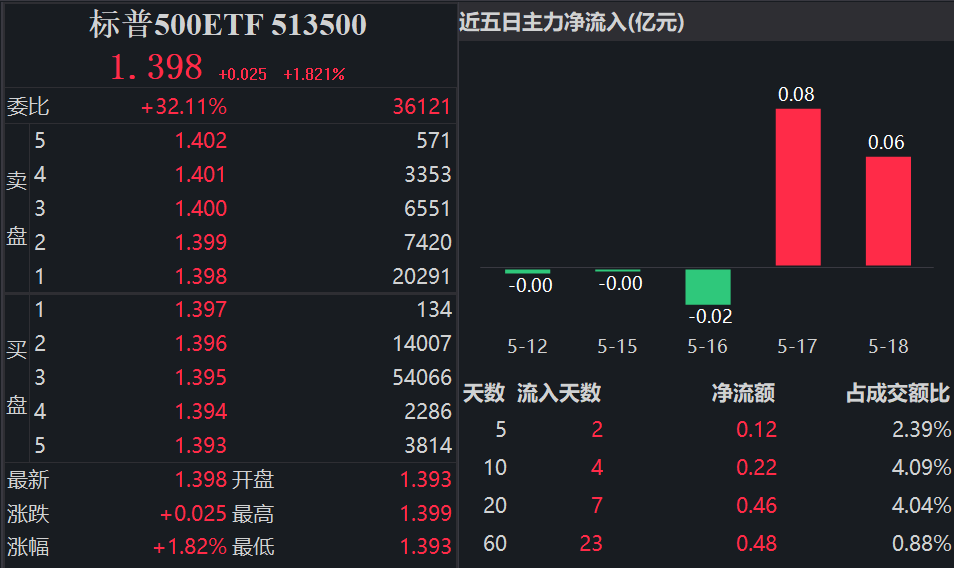Select the 10-day net inflow value 0.22
954x568 pixels.
(x=756, y=467)
